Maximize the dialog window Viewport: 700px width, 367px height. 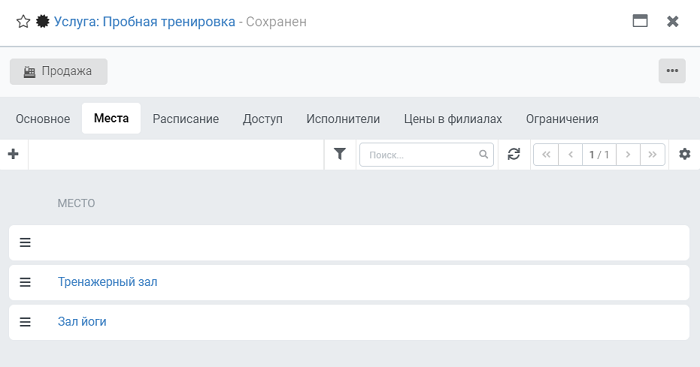click(640, 21)
